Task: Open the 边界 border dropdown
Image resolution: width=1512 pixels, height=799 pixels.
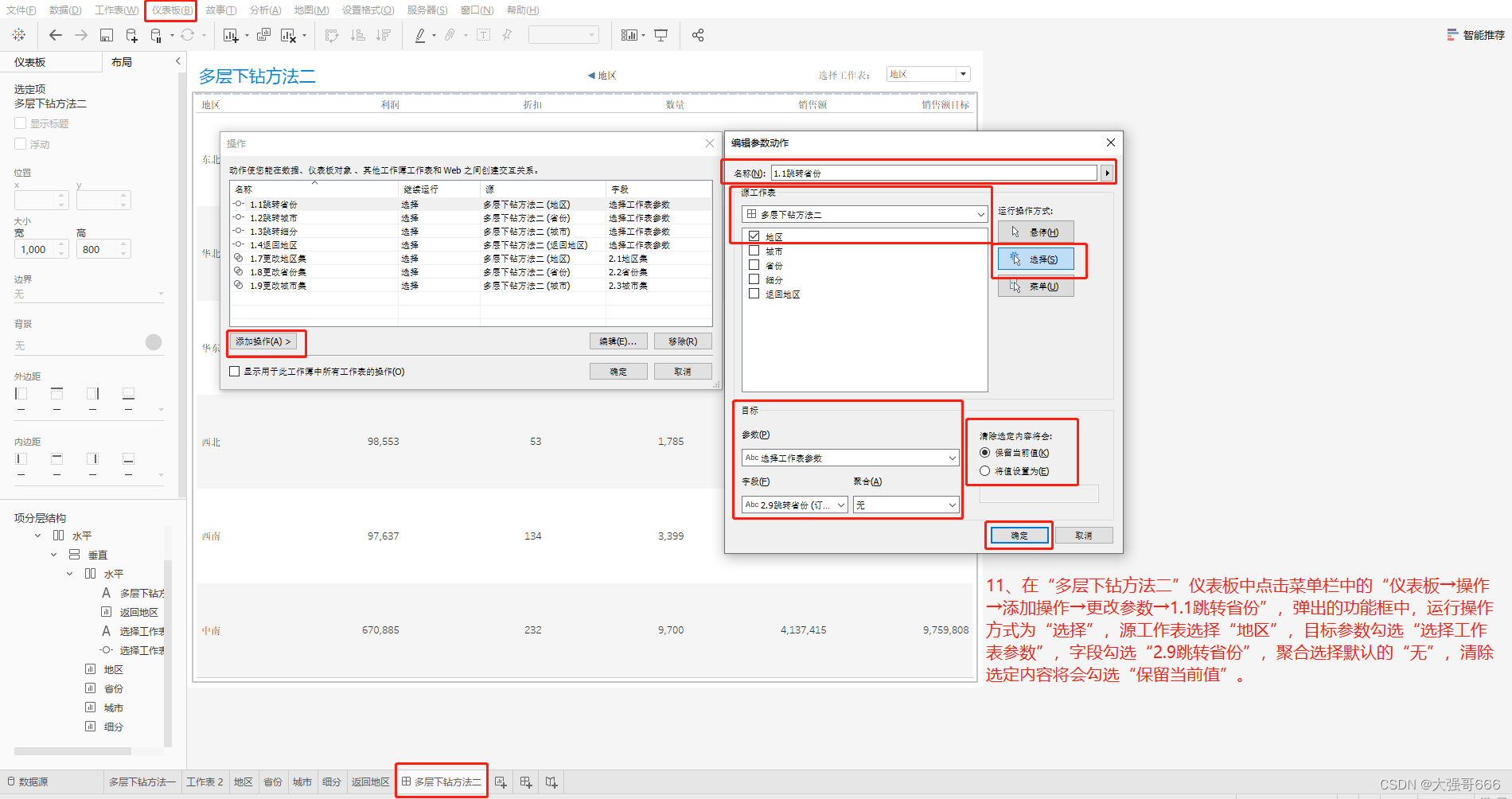Action: tap(89, 294)
